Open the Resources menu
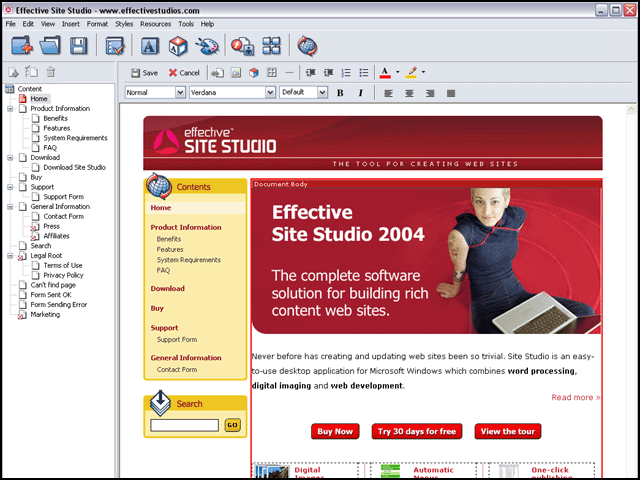The height and width of the screenshot is (480, 640). (156, 24)
